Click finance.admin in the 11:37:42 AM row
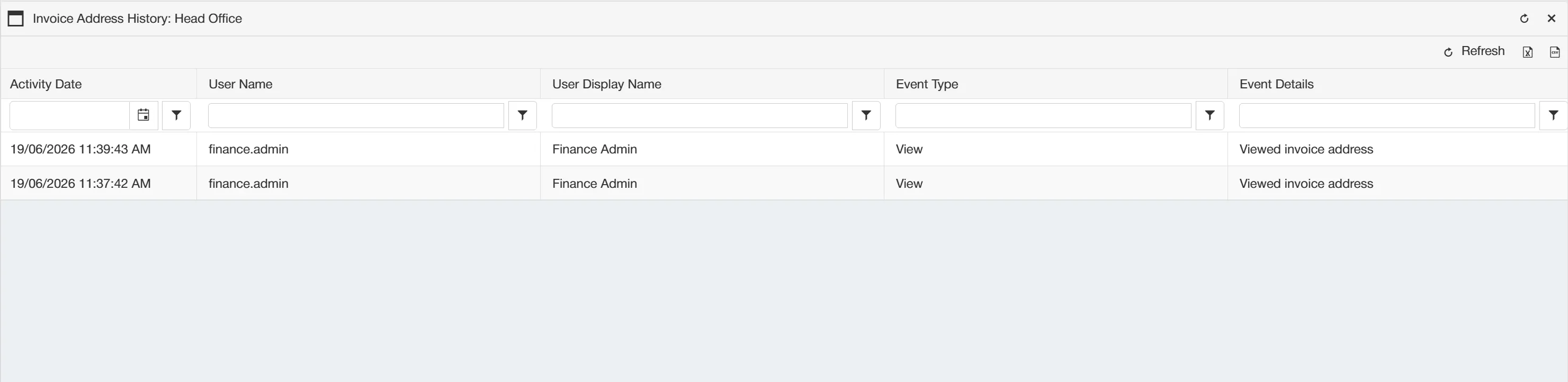The width and height of the screenshot is (1568, 382). (x=248, y=184)
